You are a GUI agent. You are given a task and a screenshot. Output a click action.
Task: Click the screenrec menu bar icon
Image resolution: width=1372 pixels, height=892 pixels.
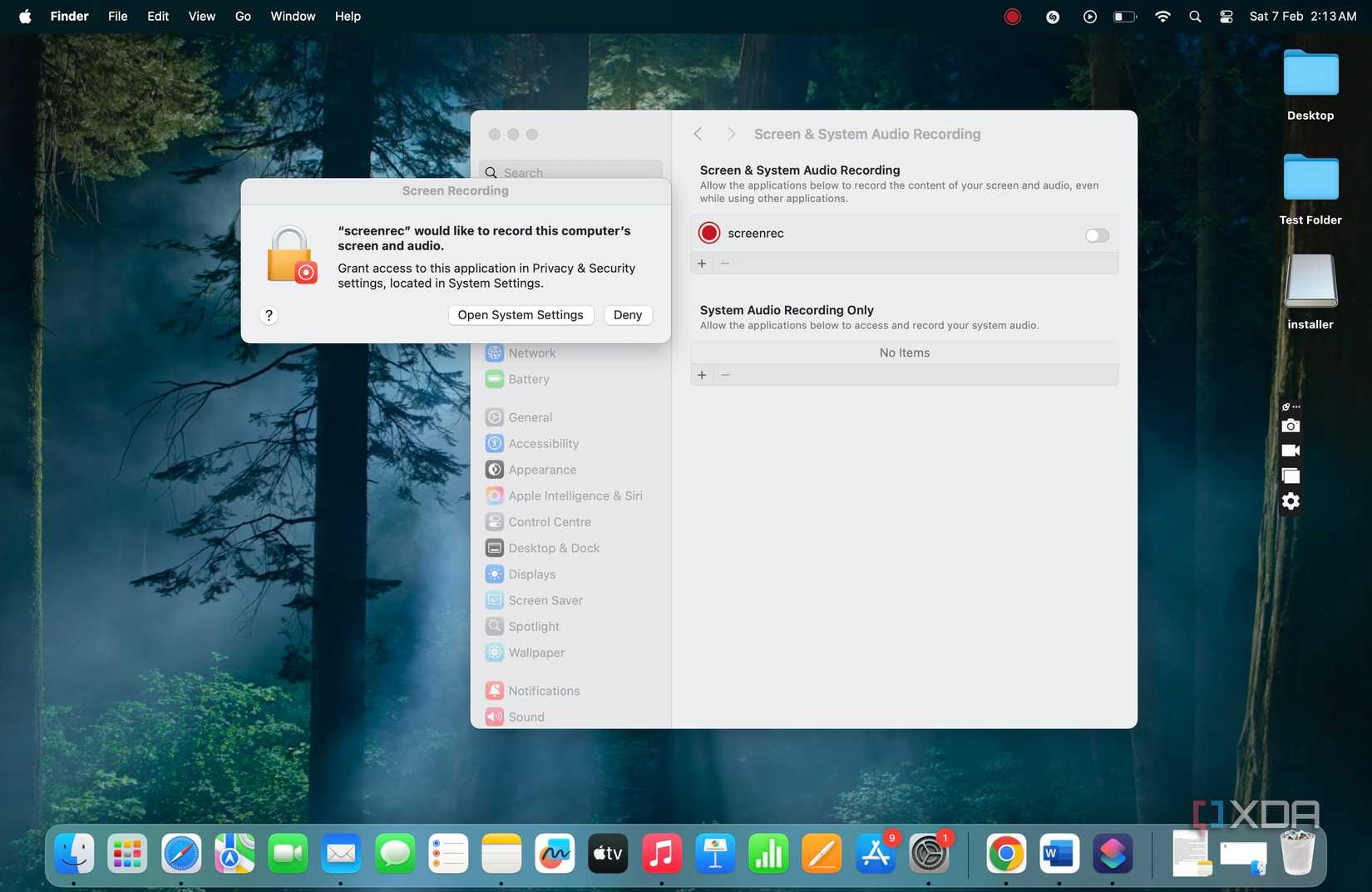click(1012, 17)
